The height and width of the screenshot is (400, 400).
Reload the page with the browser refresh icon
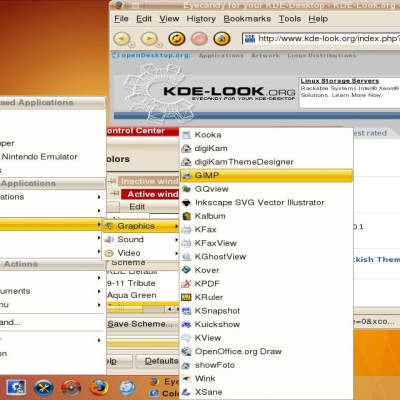[177, 39]
